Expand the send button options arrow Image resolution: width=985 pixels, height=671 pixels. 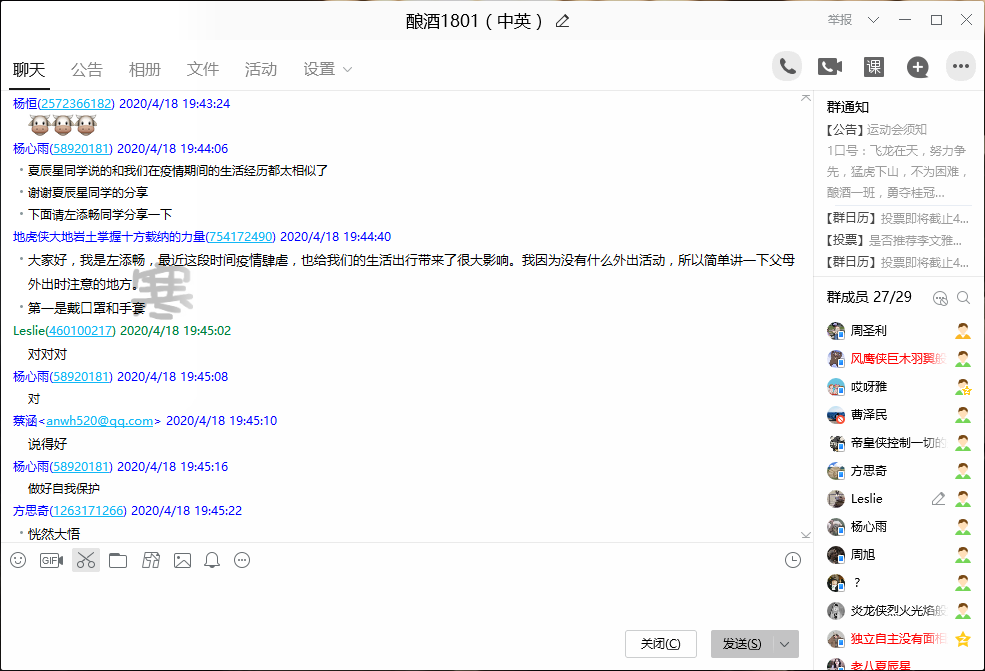click(x=786, y=644)
